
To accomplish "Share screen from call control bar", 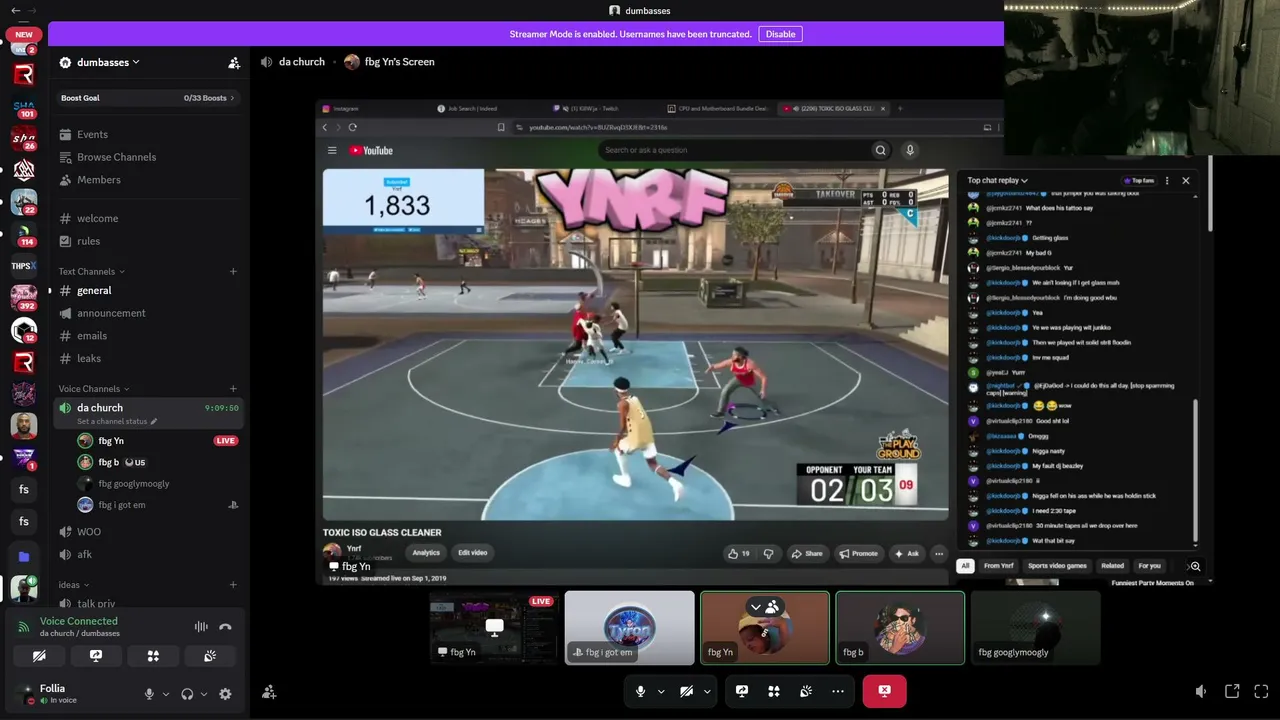I will tap(742, 691).
